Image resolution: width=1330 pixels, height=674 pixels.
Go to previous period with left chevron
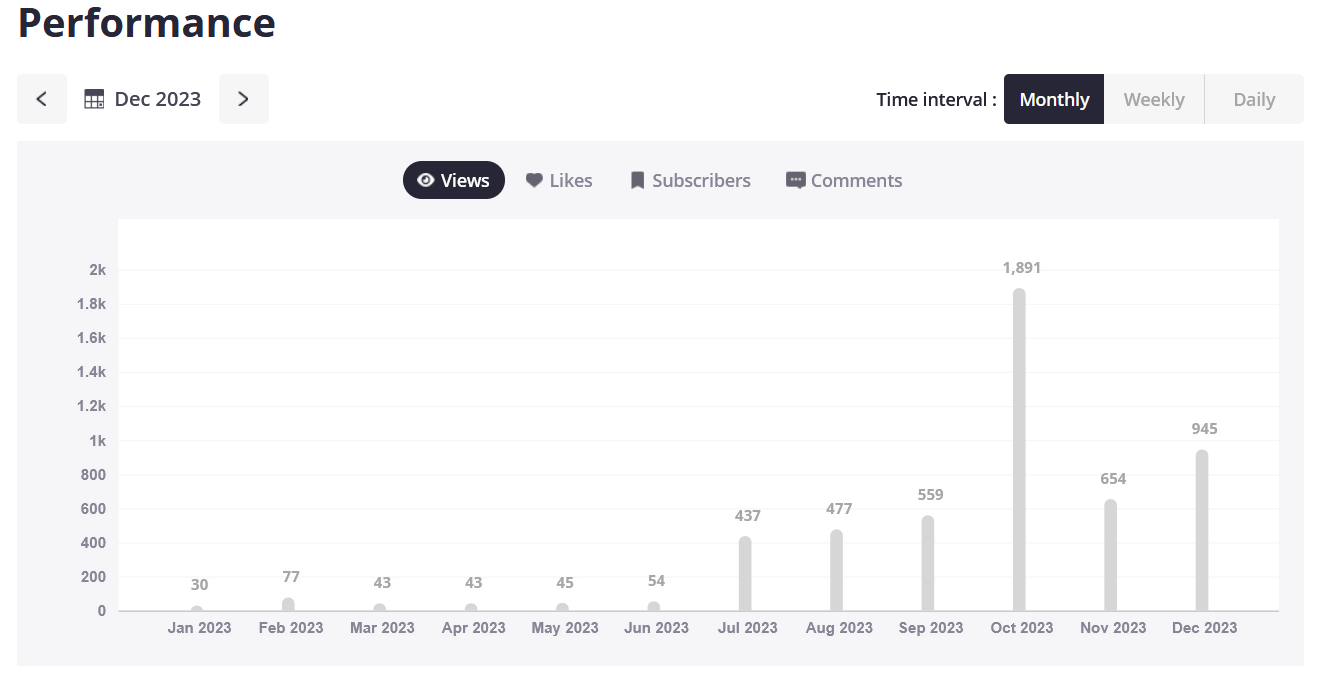click(x=42, y=99)
